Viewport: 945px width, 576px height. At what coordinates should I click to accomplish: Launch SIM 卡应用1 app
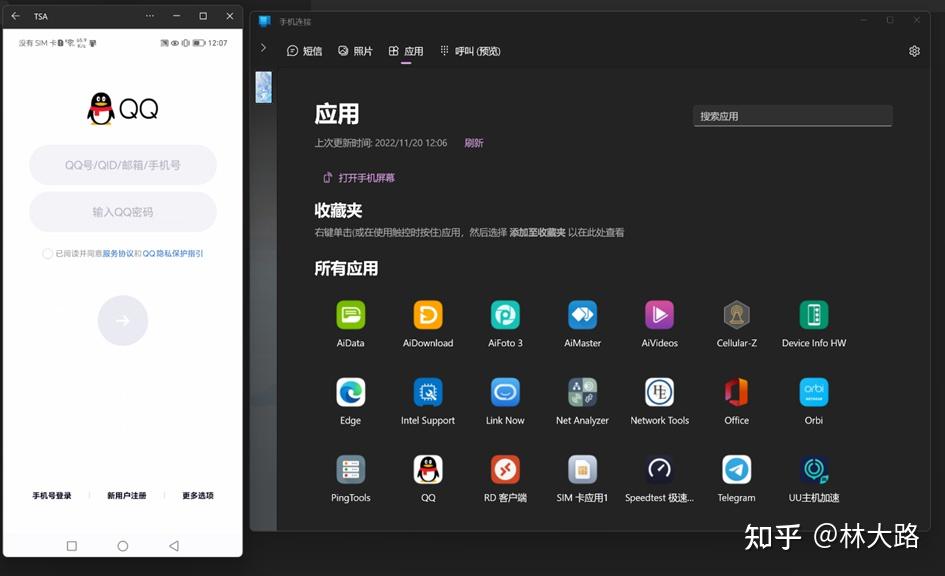pyautogui.click(x=582, y=469)
